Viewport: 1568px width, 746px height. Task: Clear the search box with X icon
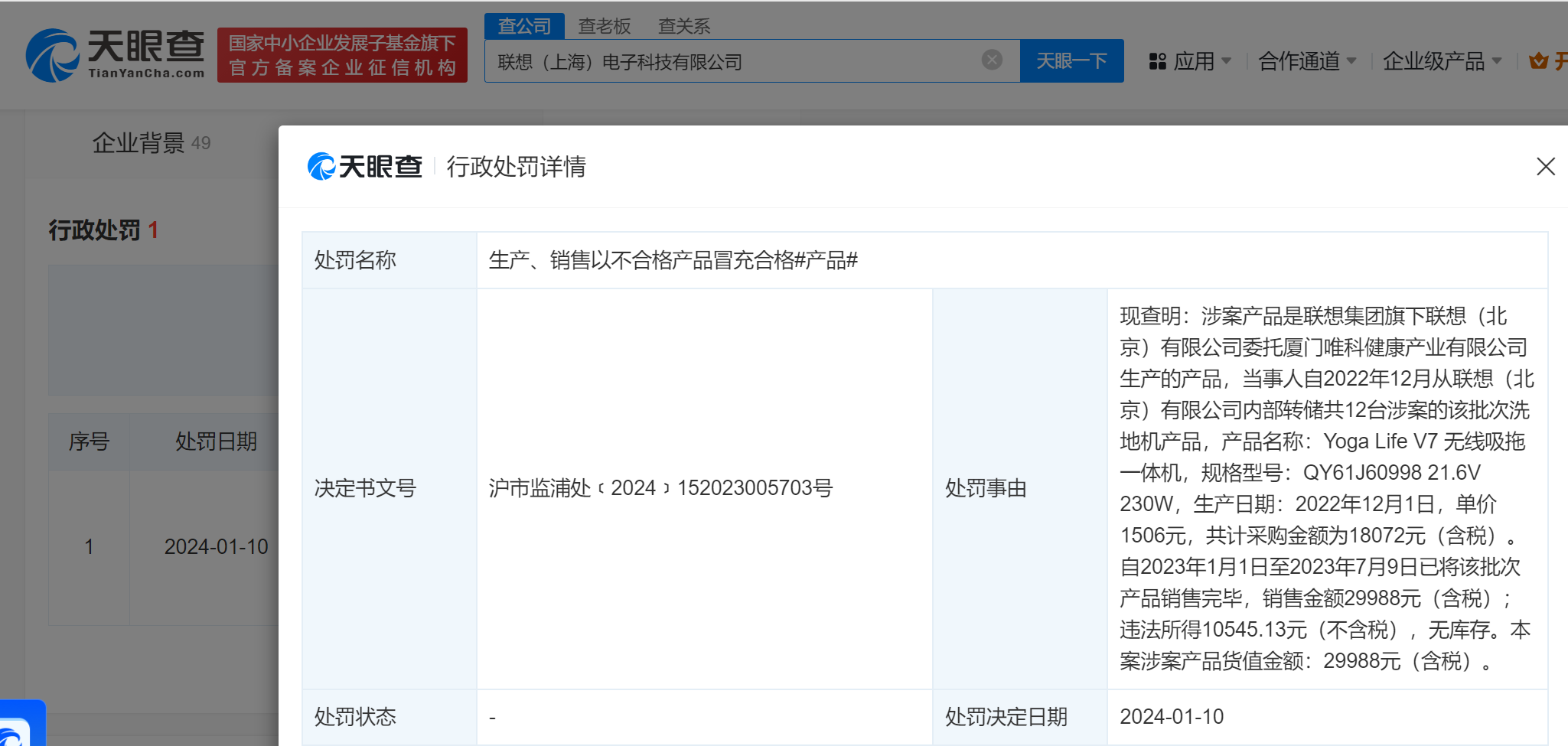[x=992, y=60]
